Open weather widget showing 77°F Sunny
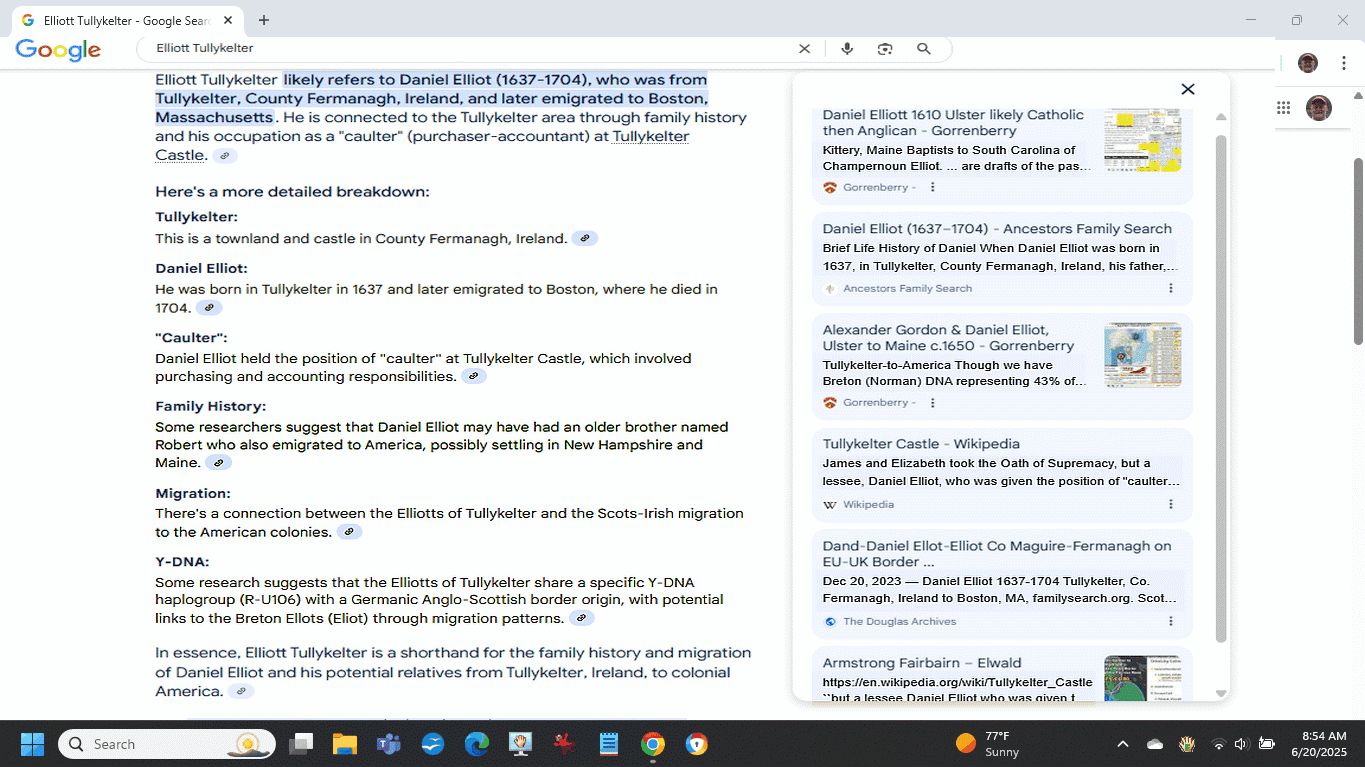 [990, 744]
